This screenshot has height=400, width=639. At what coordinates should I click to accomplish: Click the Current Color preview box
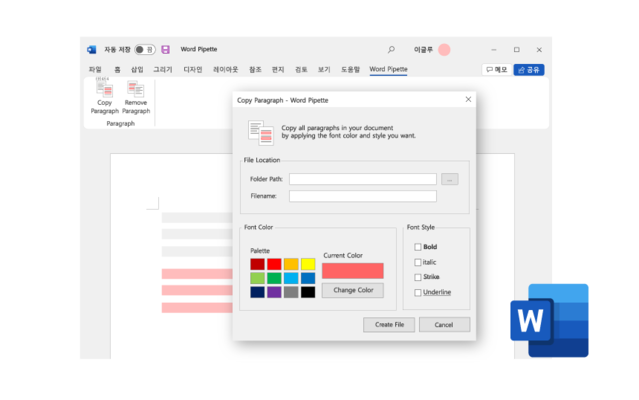[x=353, y=271]
